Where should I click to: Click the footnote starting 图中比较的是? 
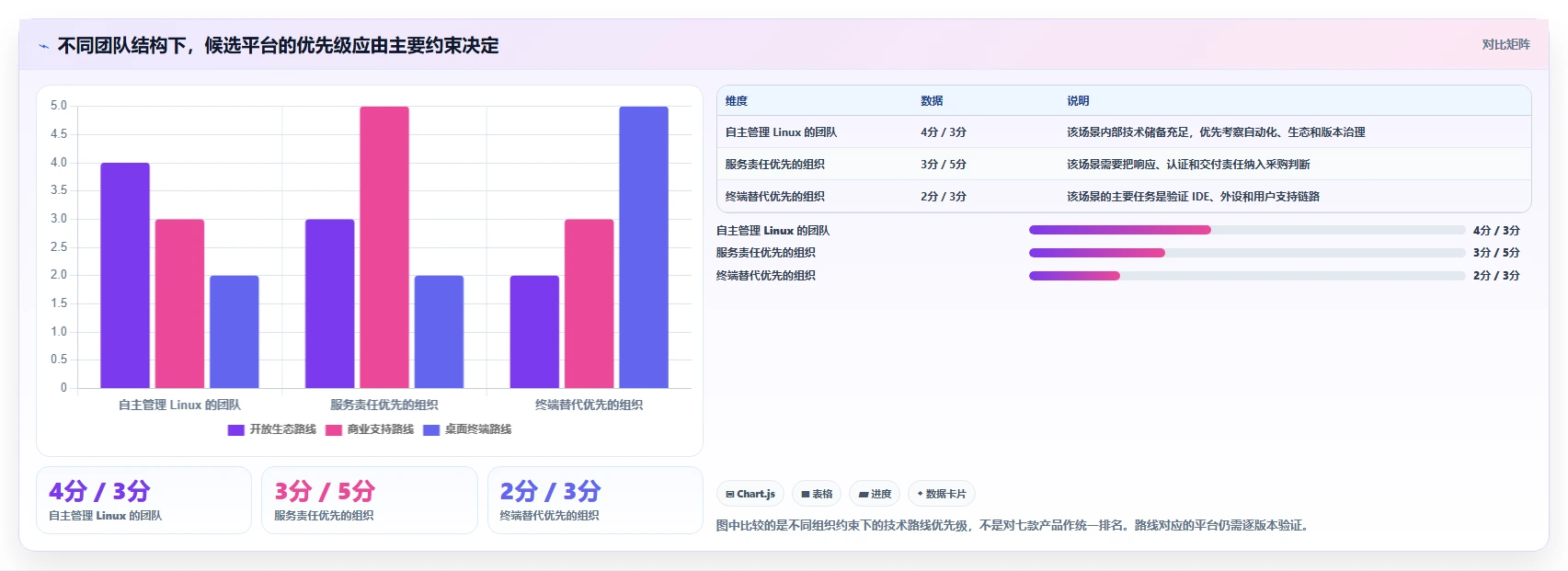click(x=1012, y=525)
